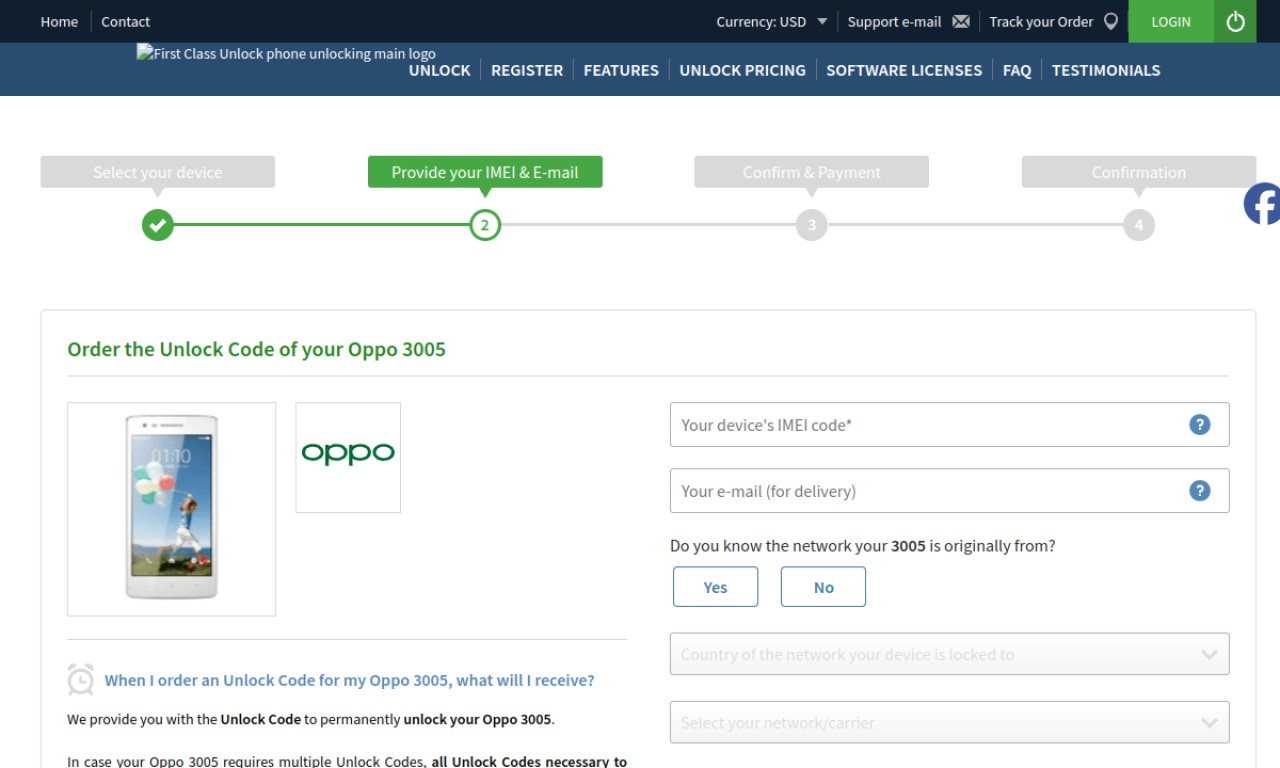The height and width of the screenshot is (768, 1280).
Task: Click the help icon in the e-mail field
Action: [x=1200, y=491]
